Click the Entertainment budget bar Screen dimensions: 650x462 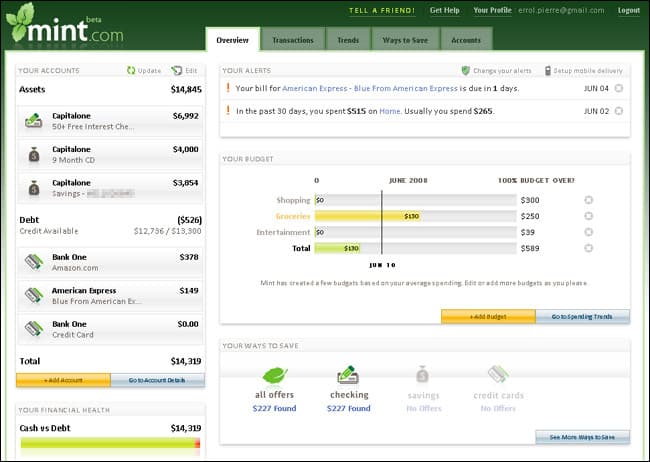point(415,232)
